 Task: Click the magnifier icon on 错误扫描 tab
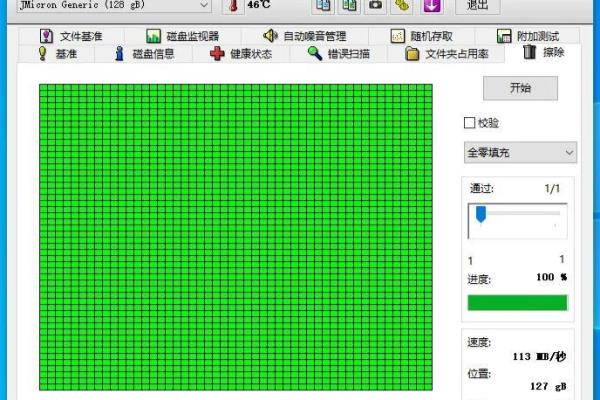(314, 54)
